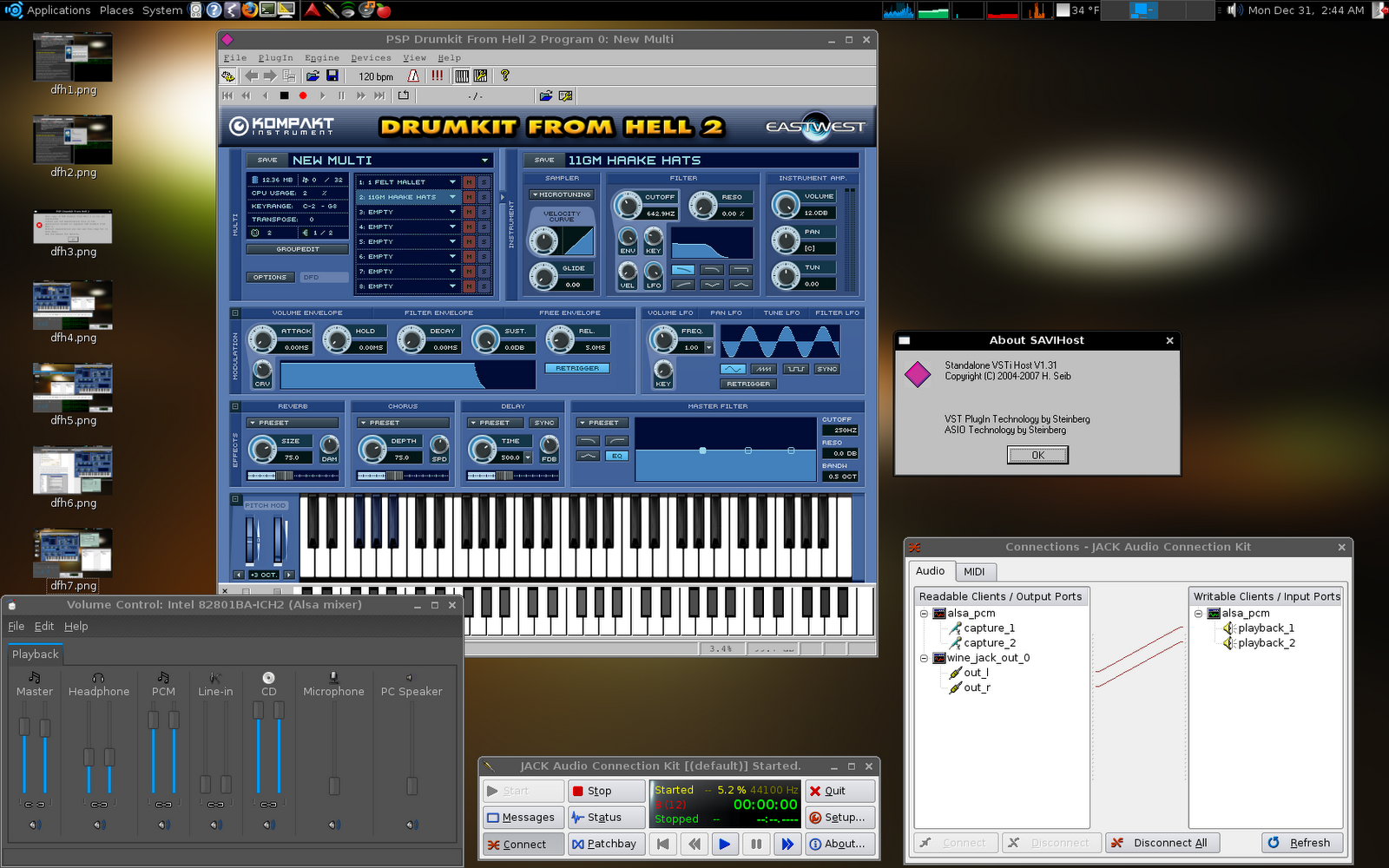Viewport: 1389px width, 868px height.
Task: Switch to the MIDI tab in Connections
Action: [974, 572]
